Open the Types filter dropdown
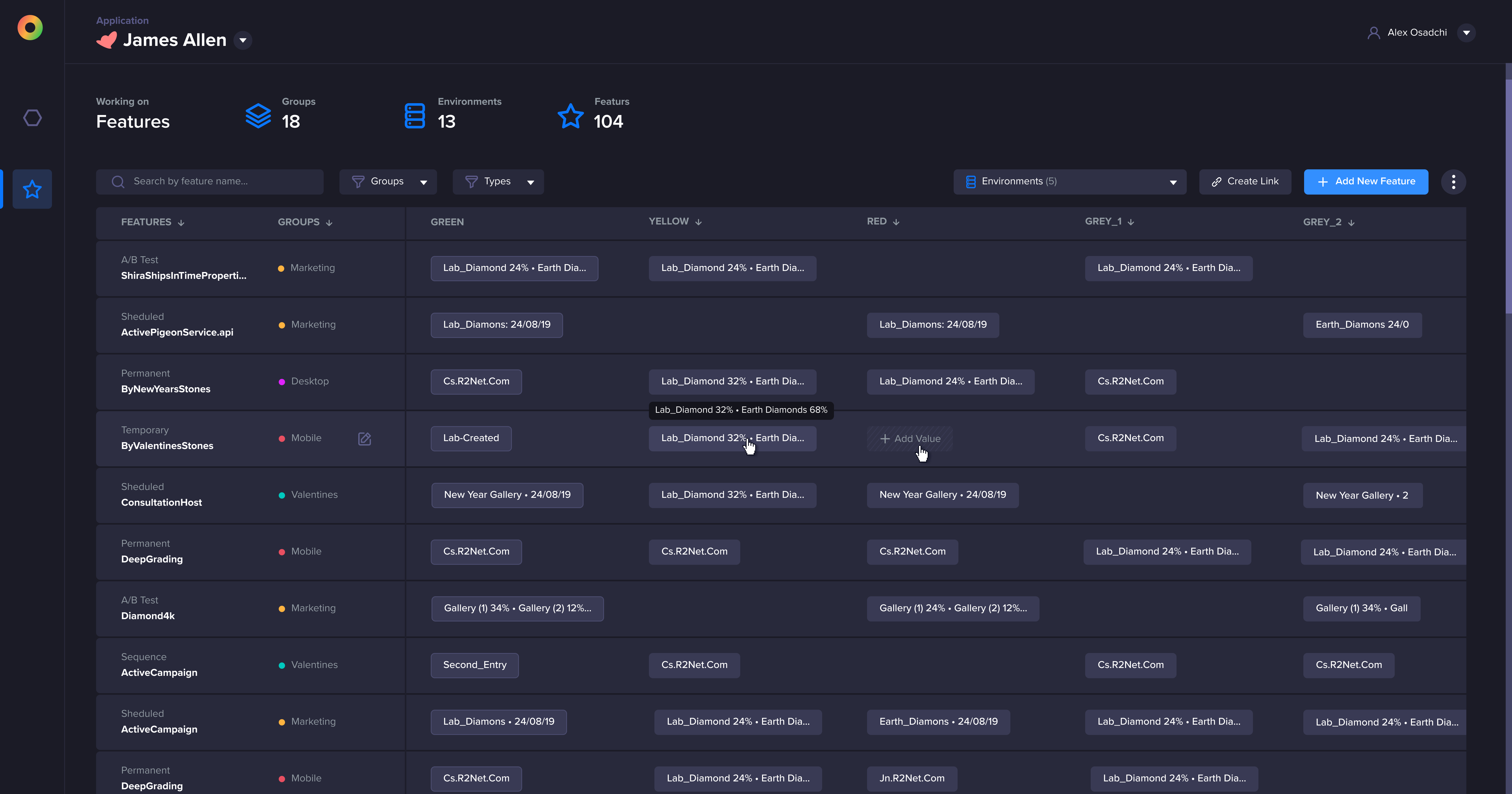 pyautogui.click(x=498, y=182)
